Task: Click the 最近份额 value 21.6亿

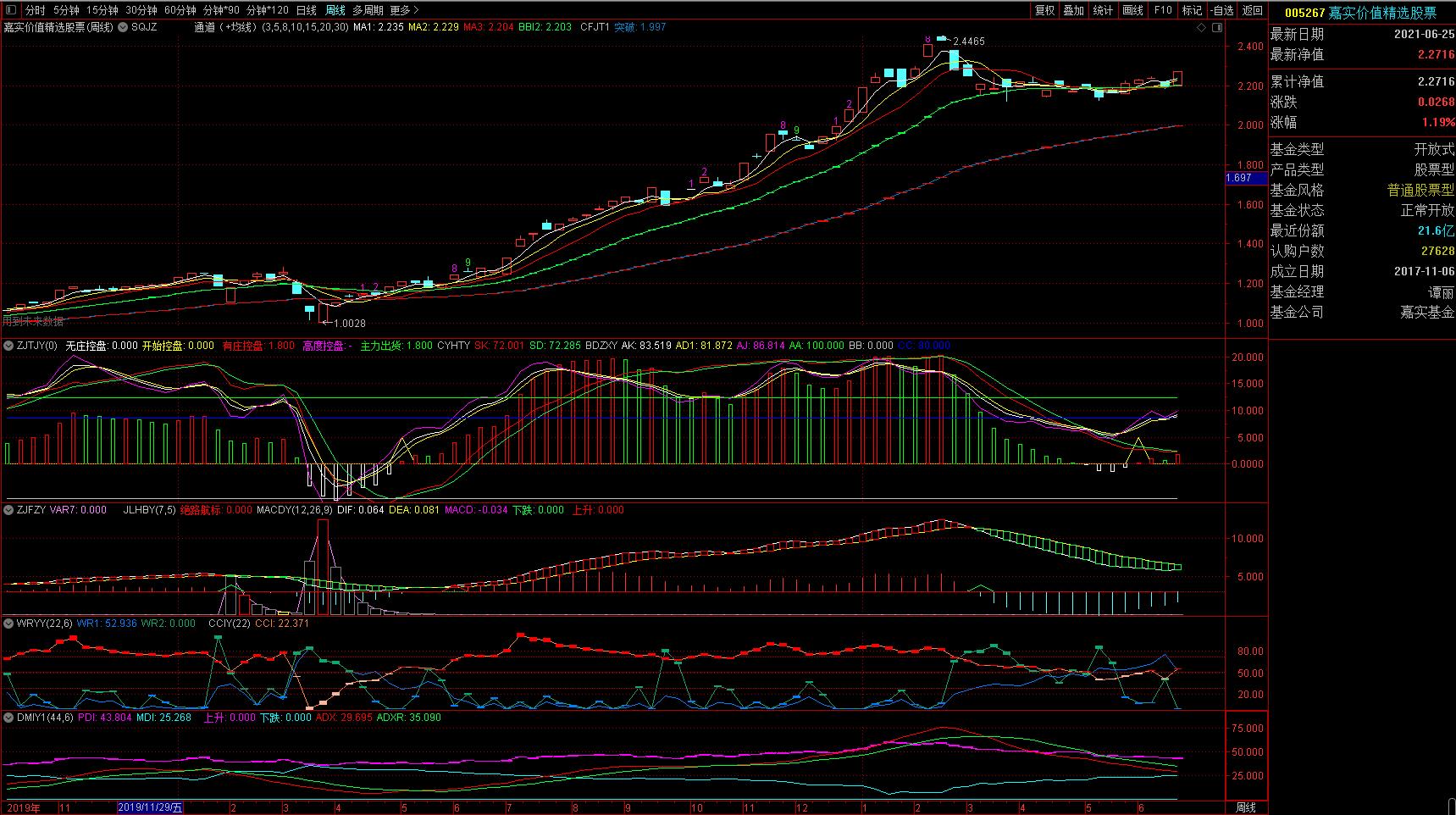Action: click(1437, 231)
